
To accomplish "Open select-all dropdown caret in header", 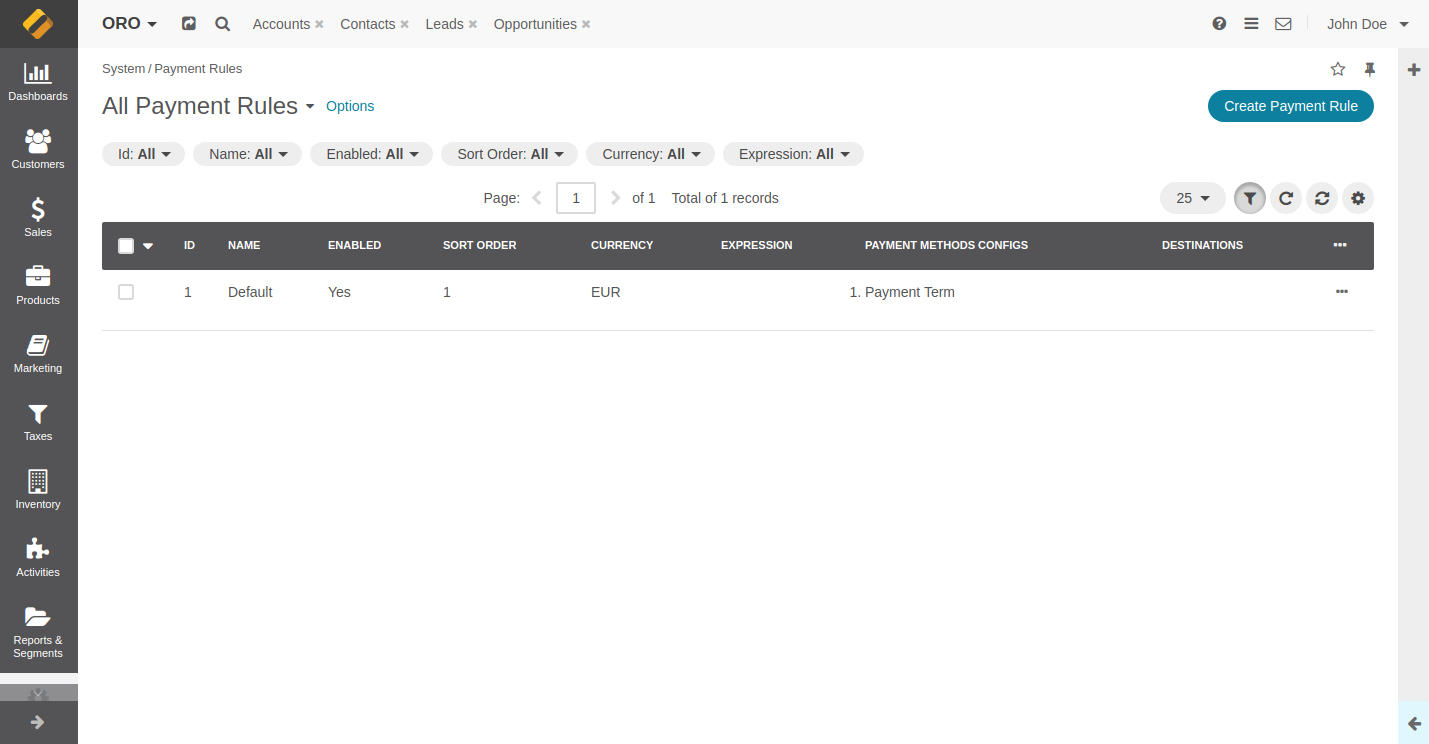I will [148, 246].
